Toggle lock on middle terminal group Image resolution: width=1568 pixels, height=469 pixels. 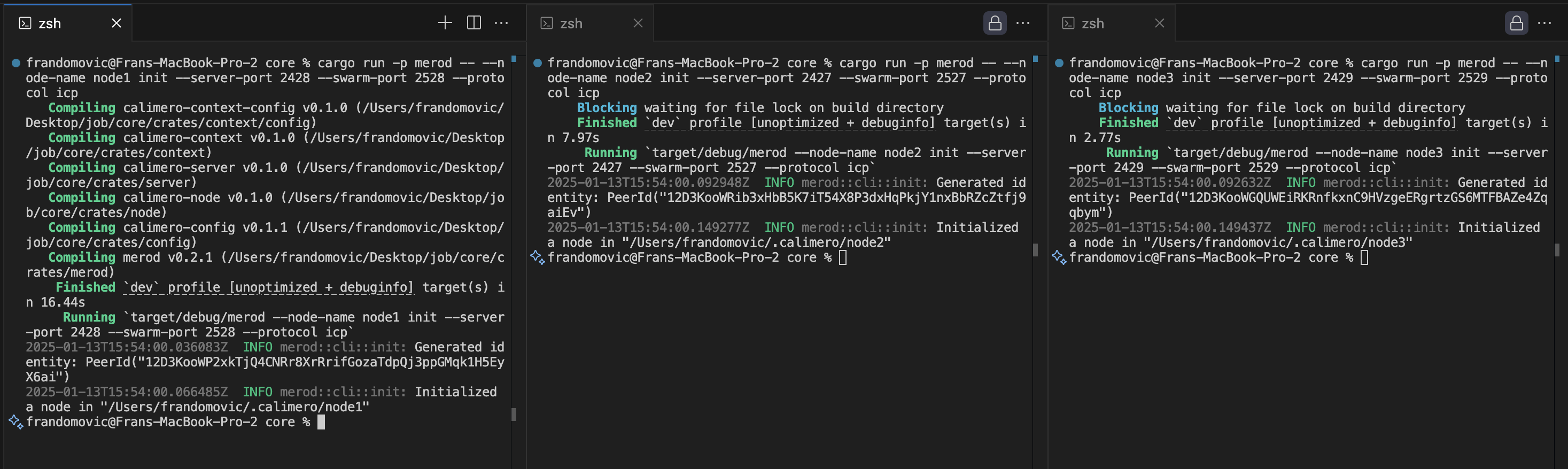coord(995,23)
